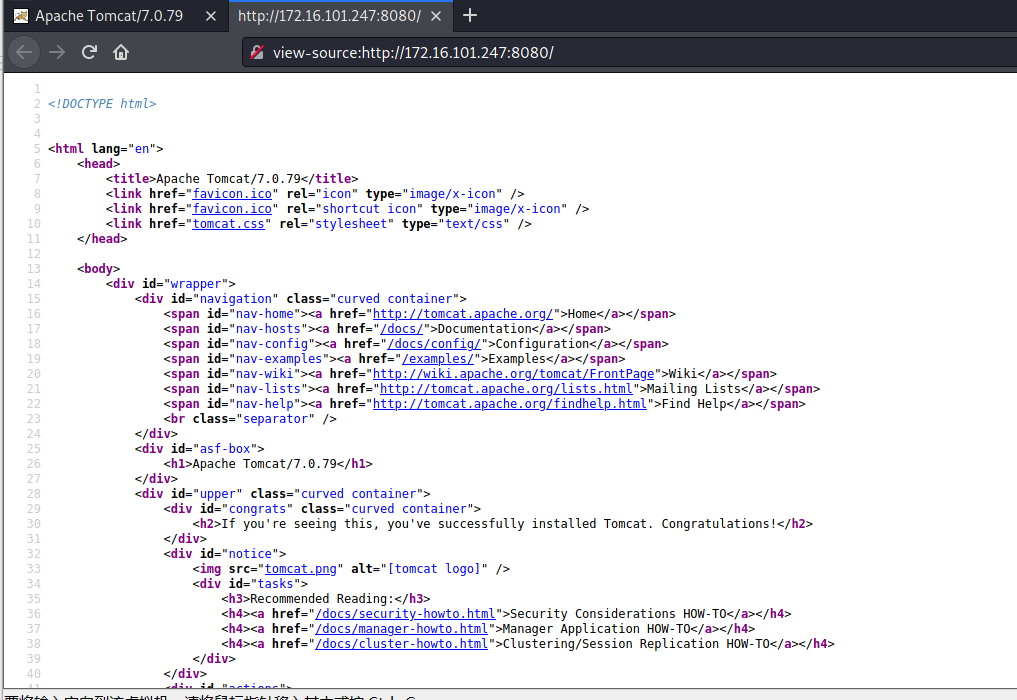Click the opening <body> tag line
Viewport: 1017px width, 700px height.
click(x=99, y=269)
